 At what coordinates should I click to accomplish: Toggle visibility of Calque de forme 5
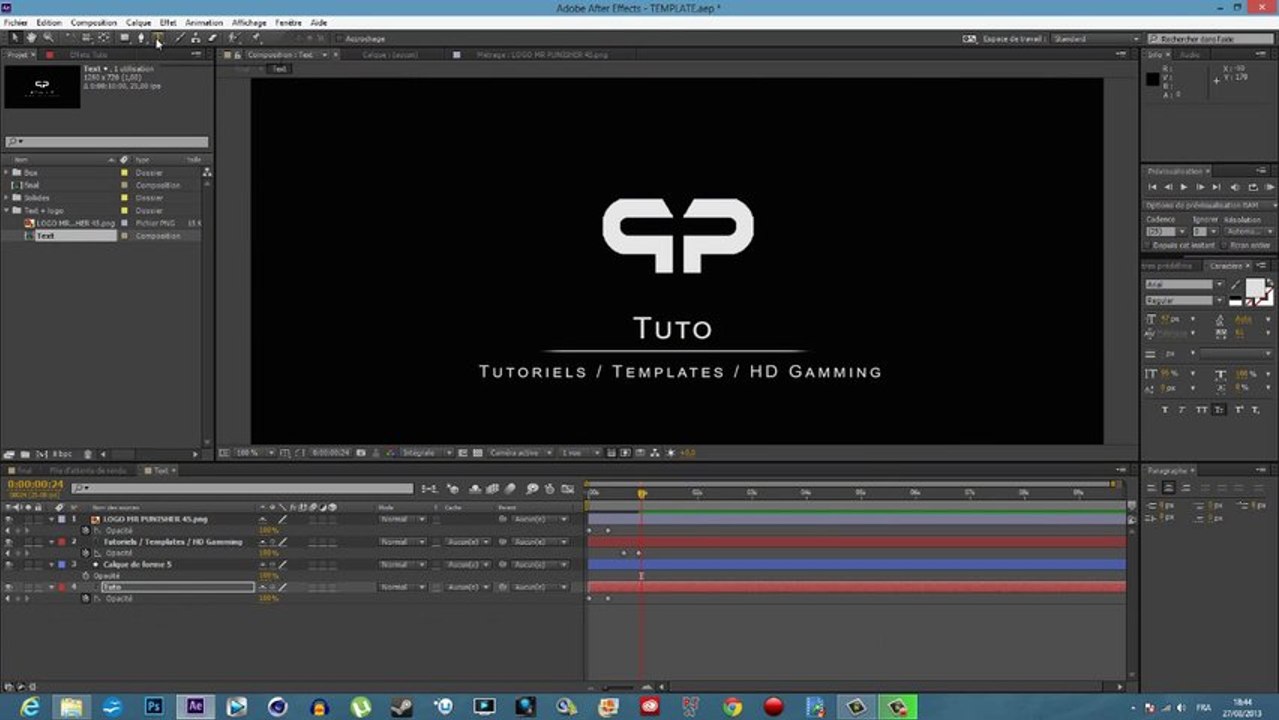(x=8, y=565)
